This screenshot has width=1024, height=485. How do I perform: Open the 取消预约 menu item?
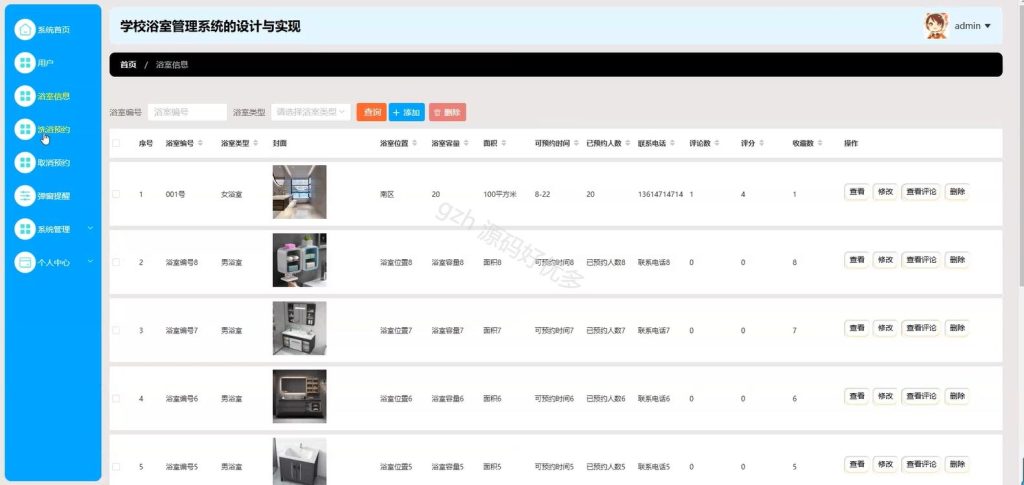coord(54,163)
